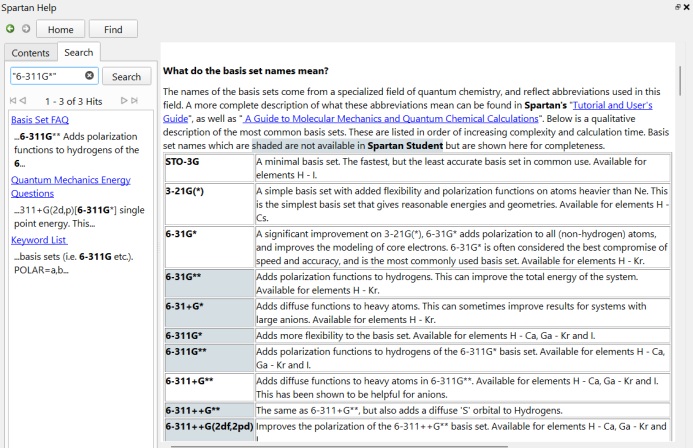Select the 6-311G** table cell
Screen dimensions: 693x448
(x=209, y=358)
